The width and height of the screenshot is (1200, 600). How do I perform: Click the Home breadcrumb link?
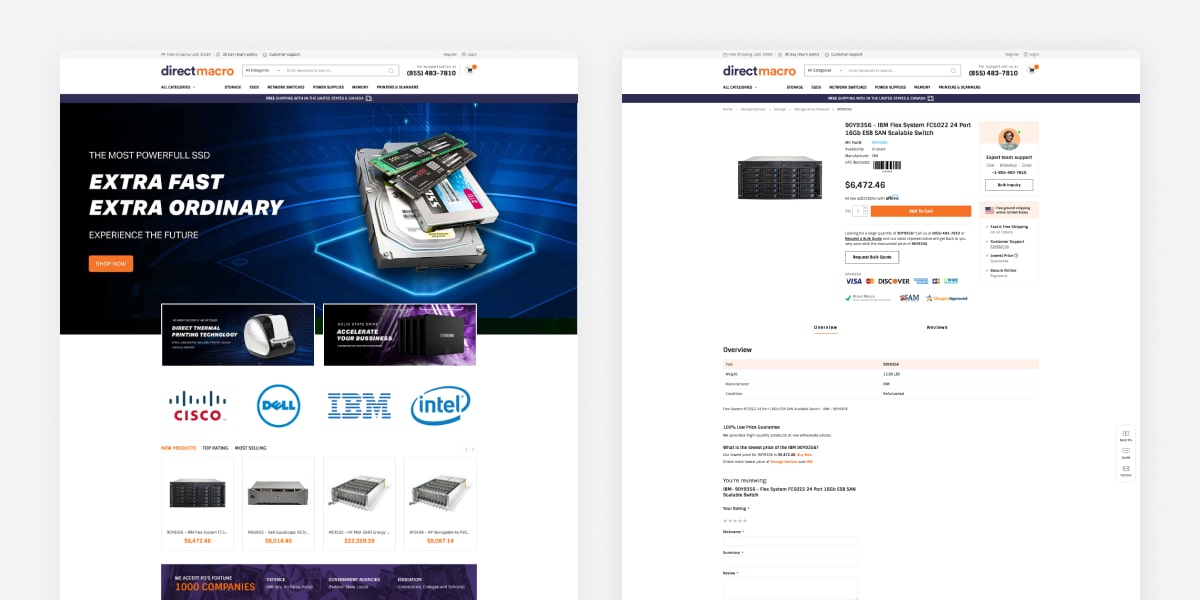728,109
